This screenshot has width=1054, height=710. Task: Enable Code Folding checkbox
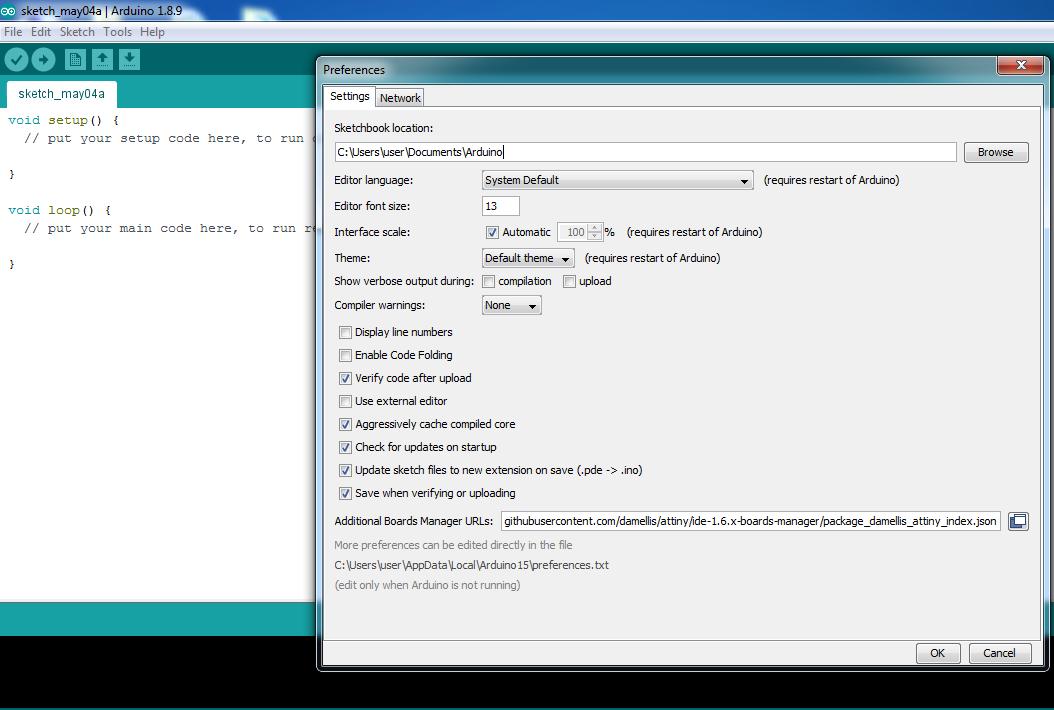click(346, 355)
